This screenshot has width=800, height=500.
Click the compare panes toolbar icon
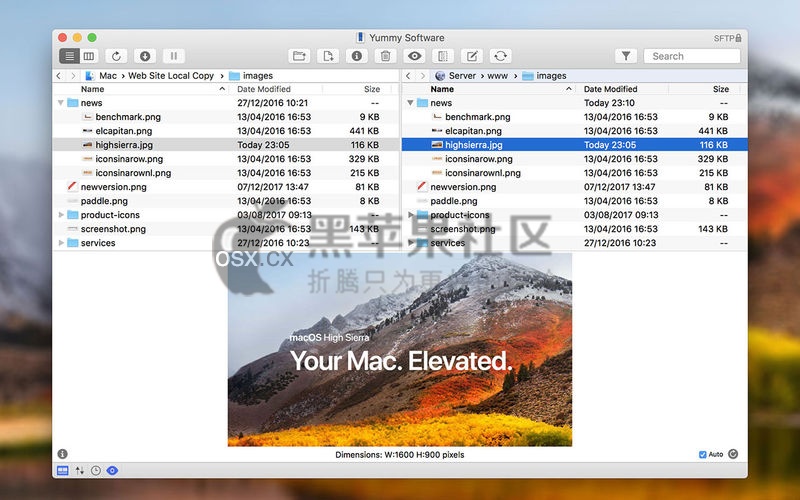tap(443, 56)
